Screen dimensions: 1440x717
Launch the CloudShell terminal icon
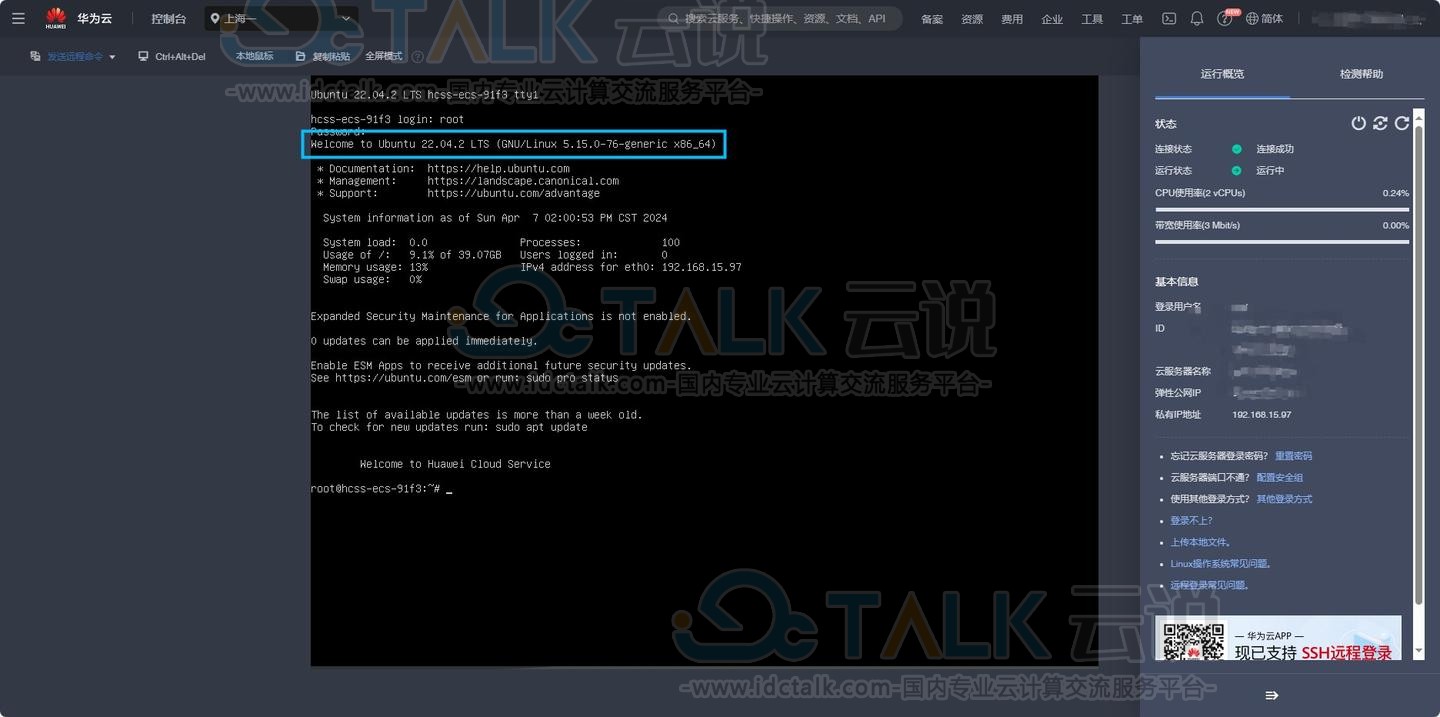[1168, 18]
